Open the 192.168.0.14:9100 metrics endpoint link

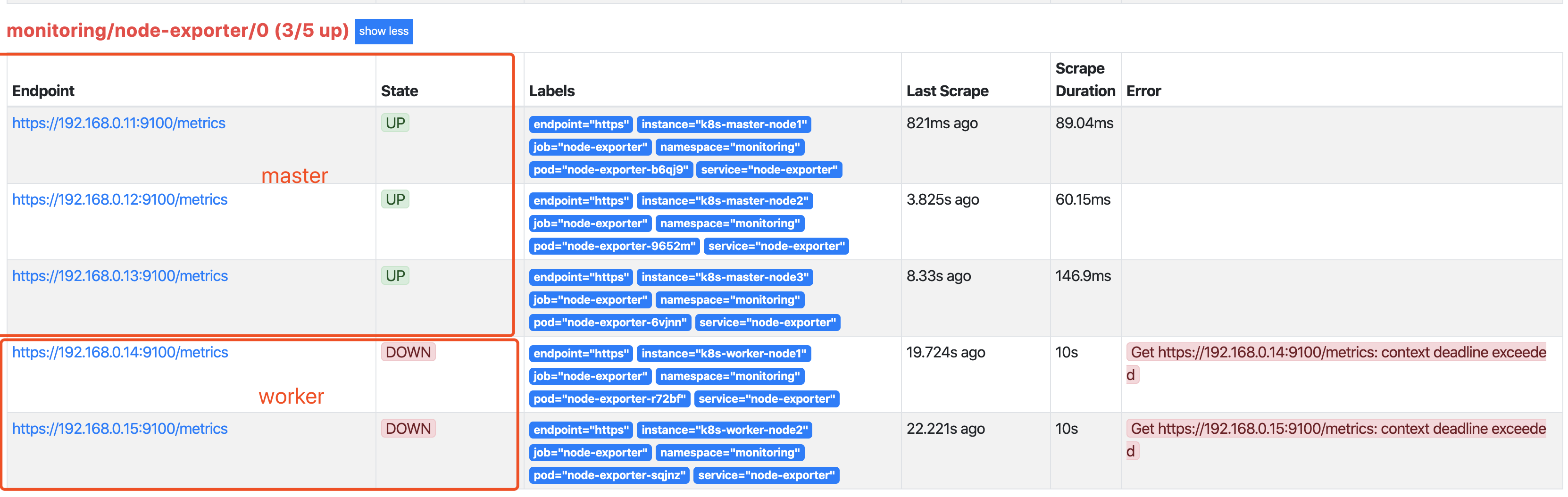tap(120, 352)
